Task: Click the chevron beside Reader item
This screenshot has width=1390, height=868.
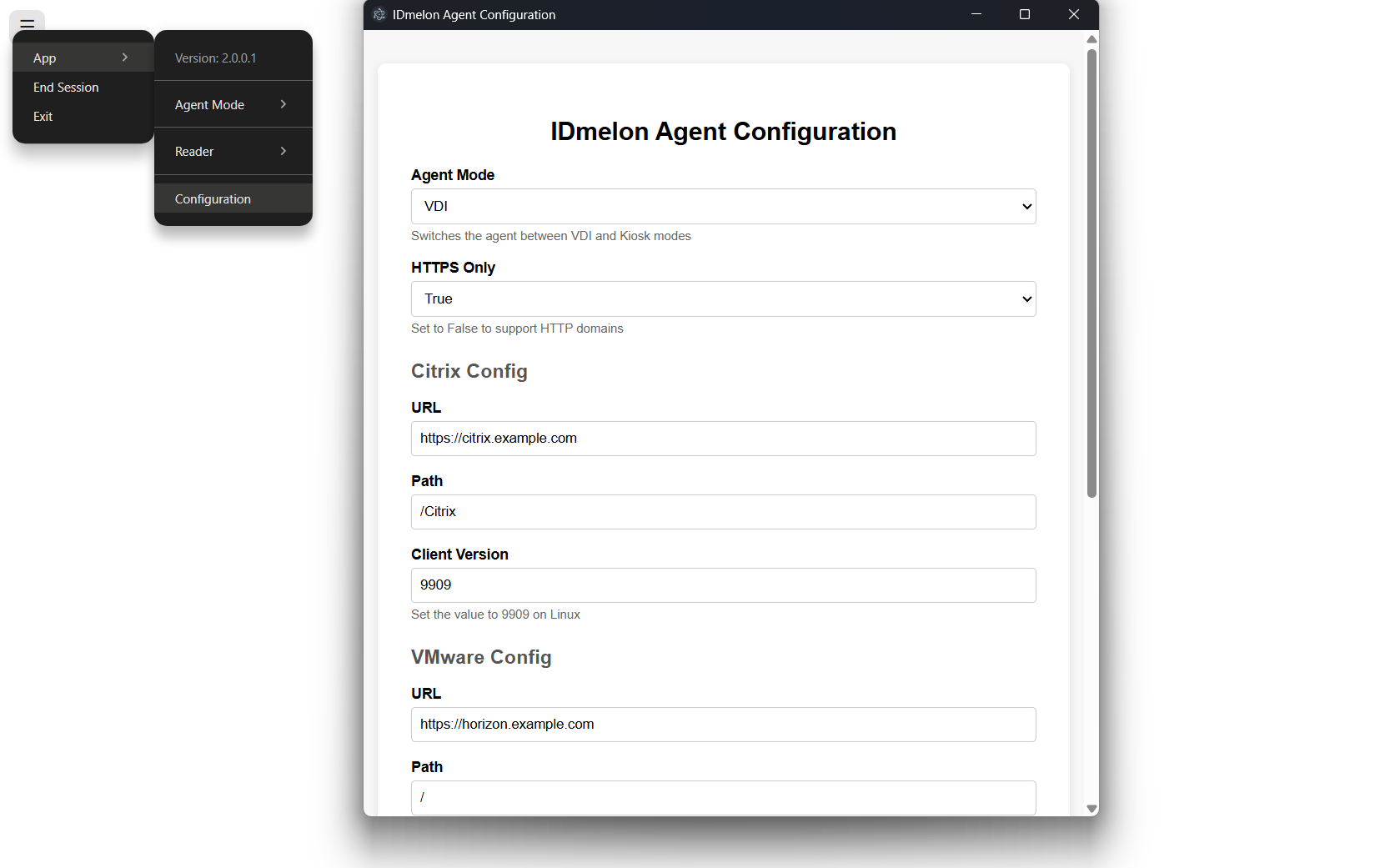Action: pos(284,151)
